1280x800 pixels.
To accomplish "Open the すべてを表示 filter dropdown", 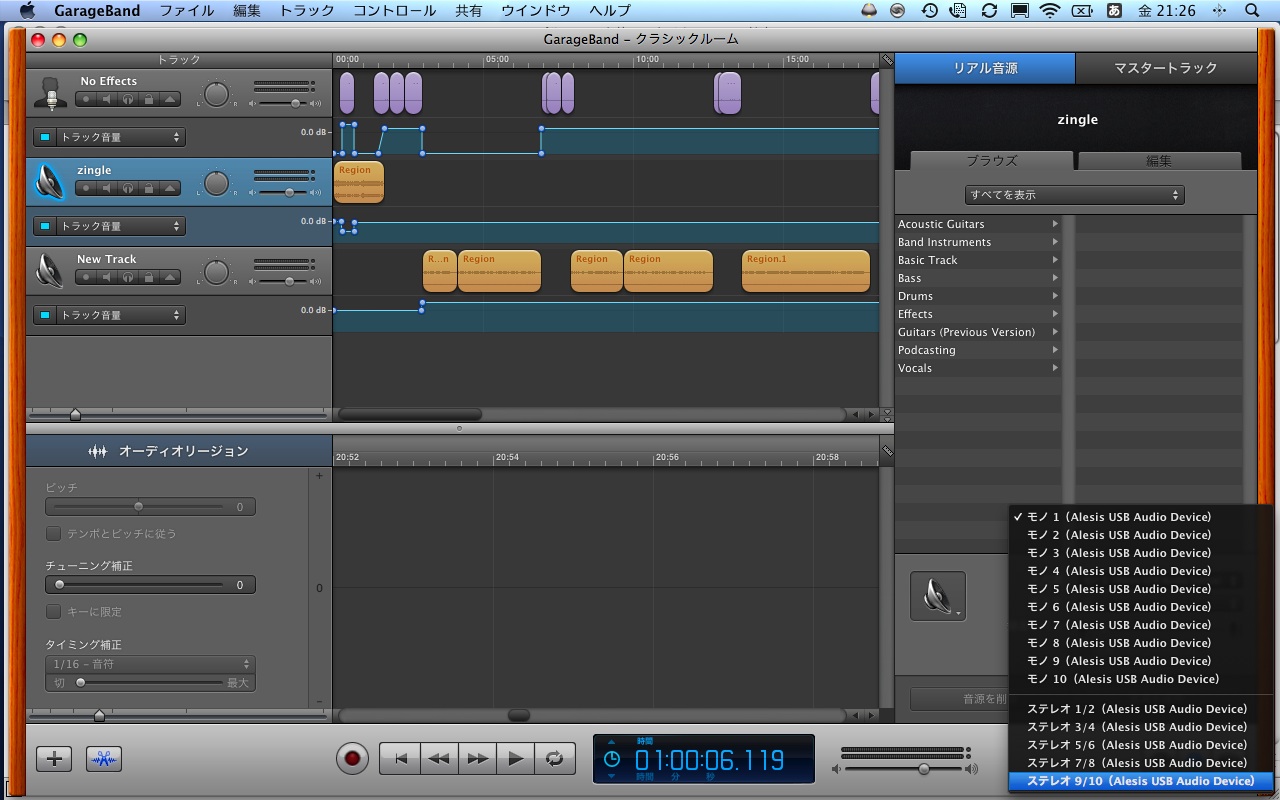I will coord(1075,195).
